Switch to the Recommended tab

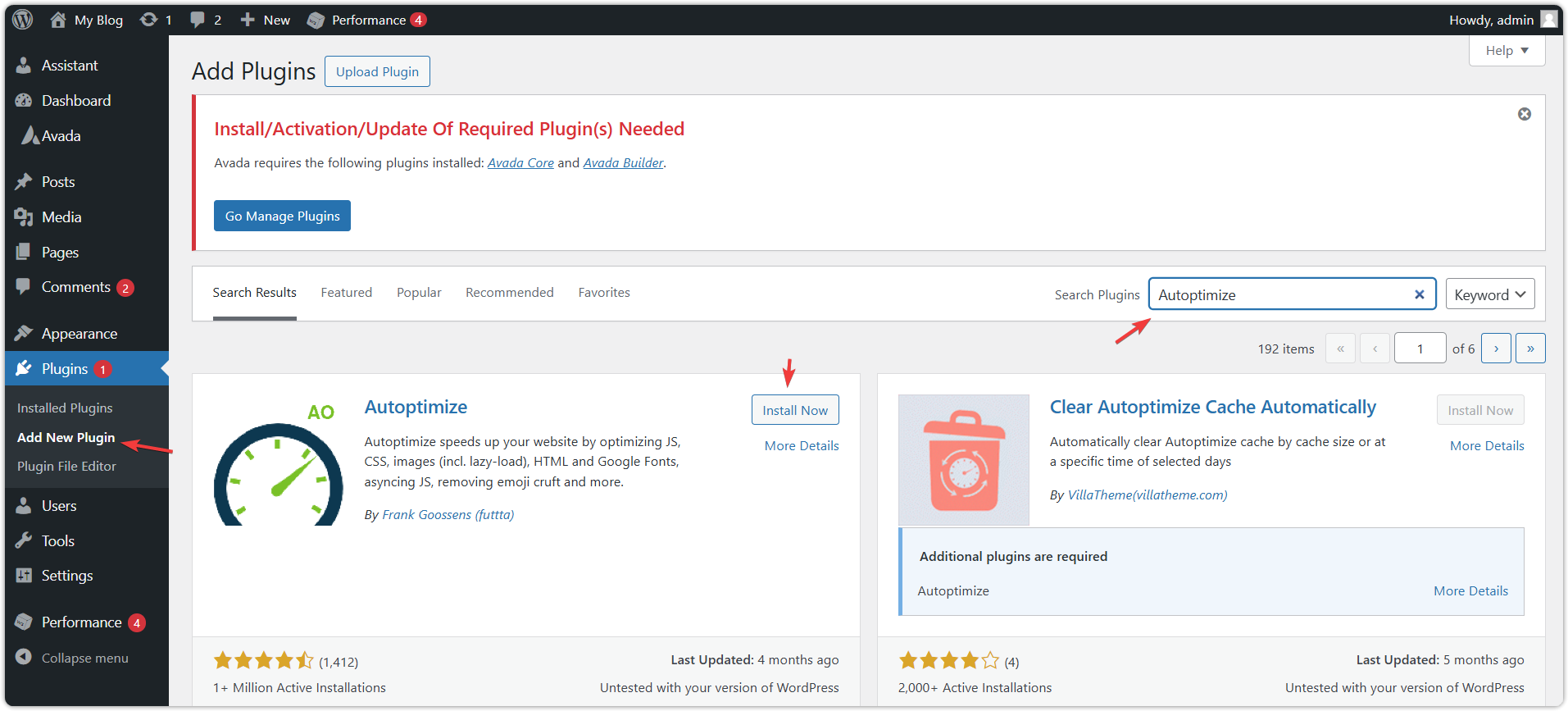(510, 293)
